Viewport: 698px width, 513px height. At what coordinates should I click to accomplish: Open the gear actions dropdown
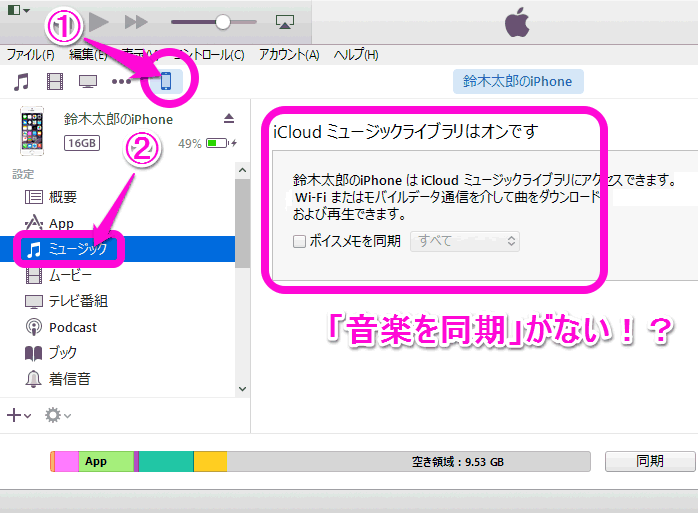[x=58, y=414]
